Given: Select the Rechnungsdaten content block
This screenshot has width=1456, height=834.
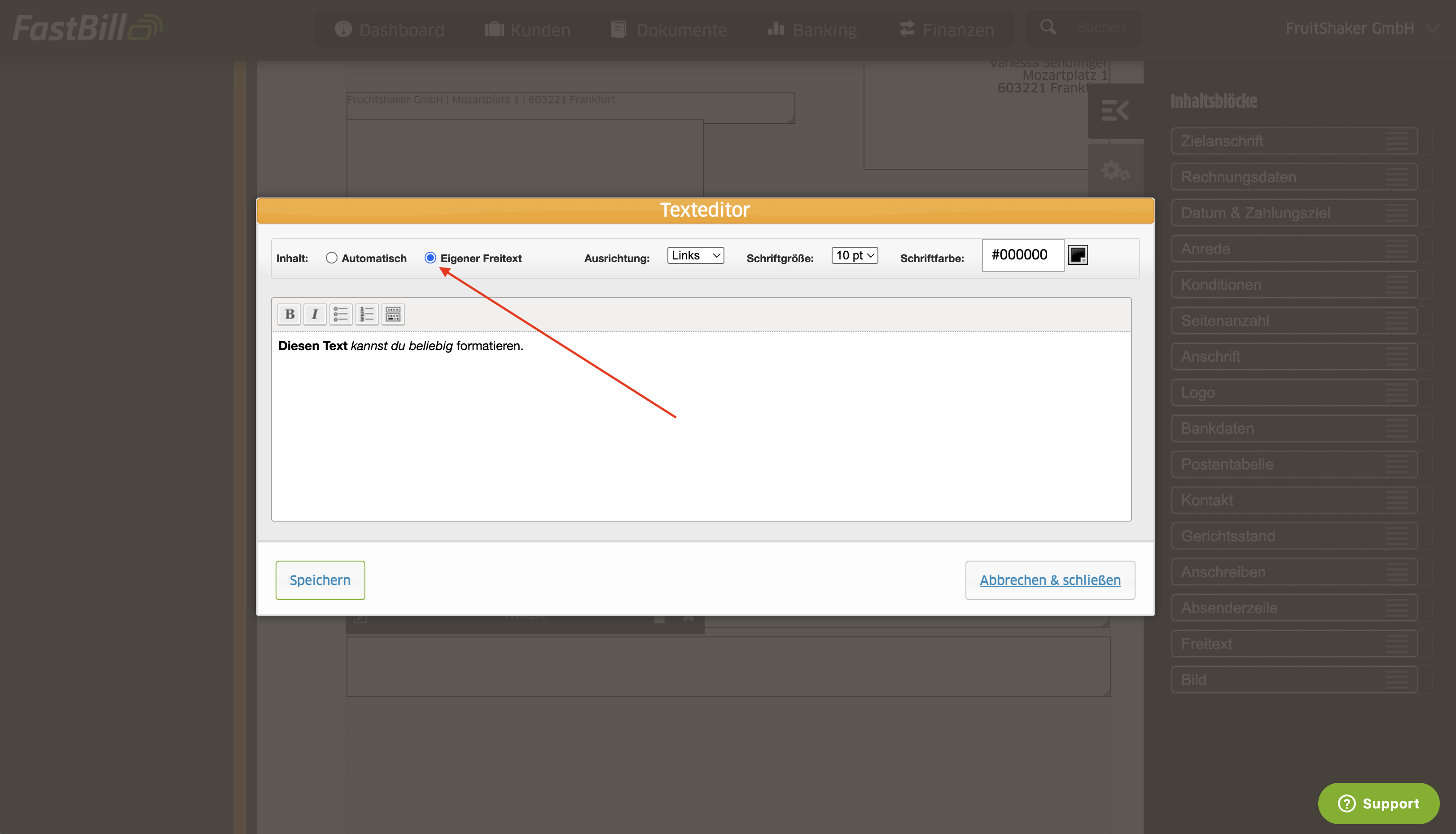Looking at the screenshot, I should (x=1294, y=177).
